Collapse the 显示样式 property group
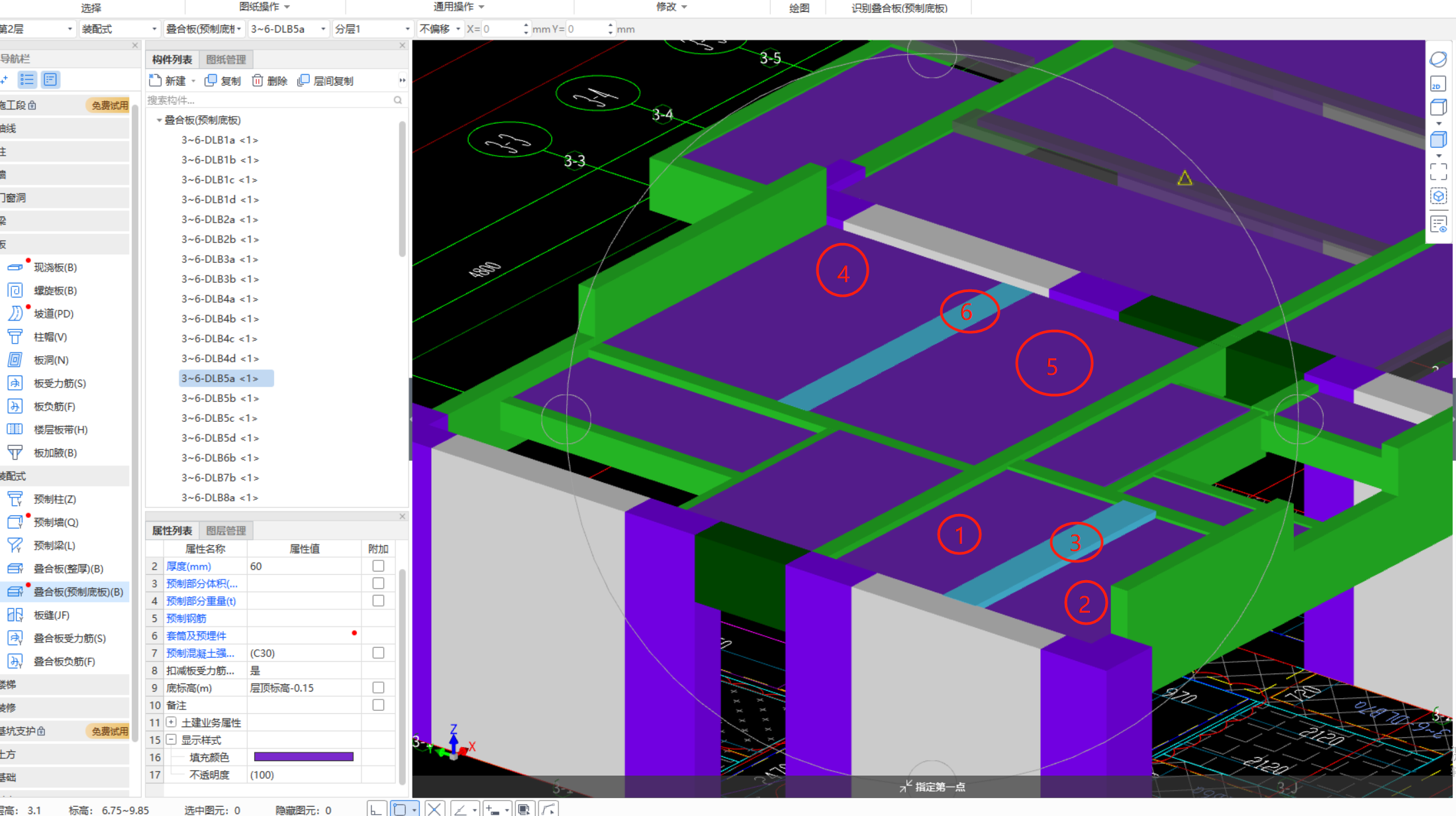 (x=171, y=739)
